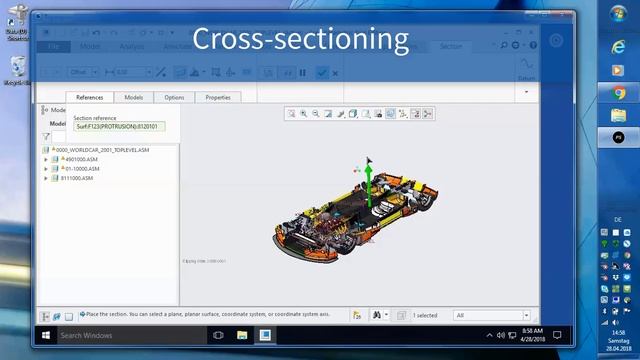Image resolution: width=640 pixels, height=360 pixels.
Task: Click the geometry regeneration status icon
Action: 357,315
